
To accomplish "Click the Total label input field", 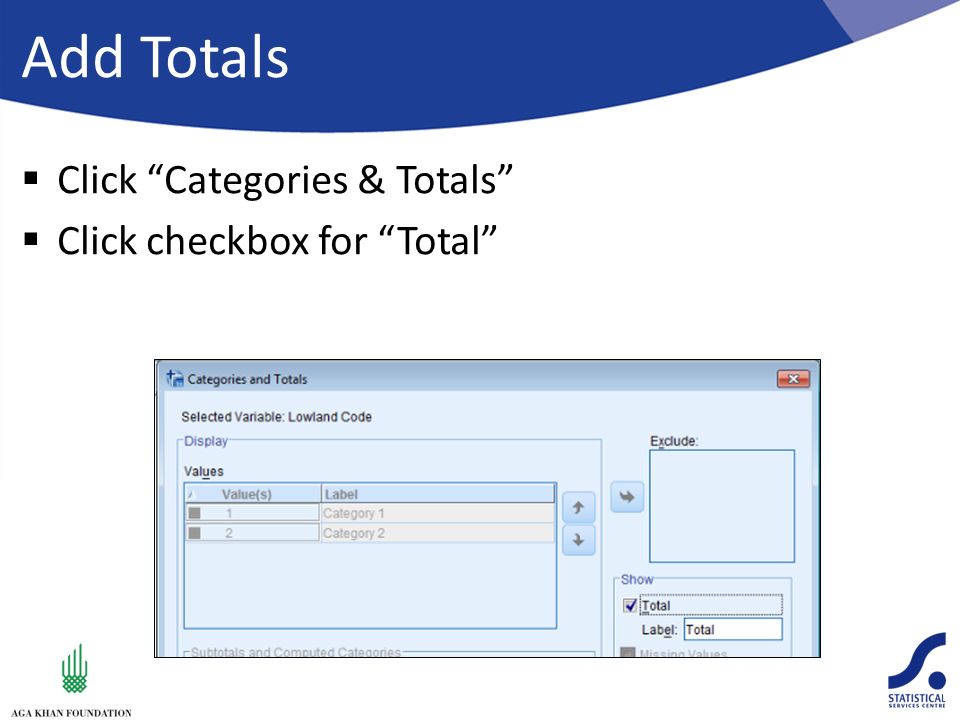I will coord(733,629).
